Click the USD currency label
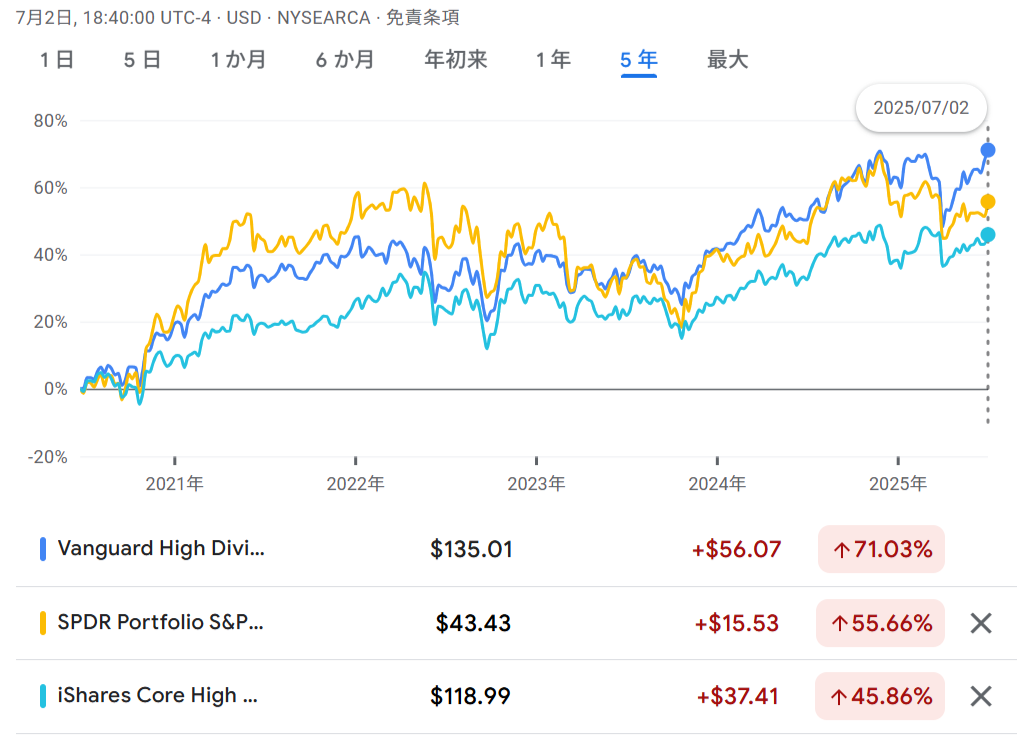Screen dimensions: 1017x751 (x=244, y=18)
